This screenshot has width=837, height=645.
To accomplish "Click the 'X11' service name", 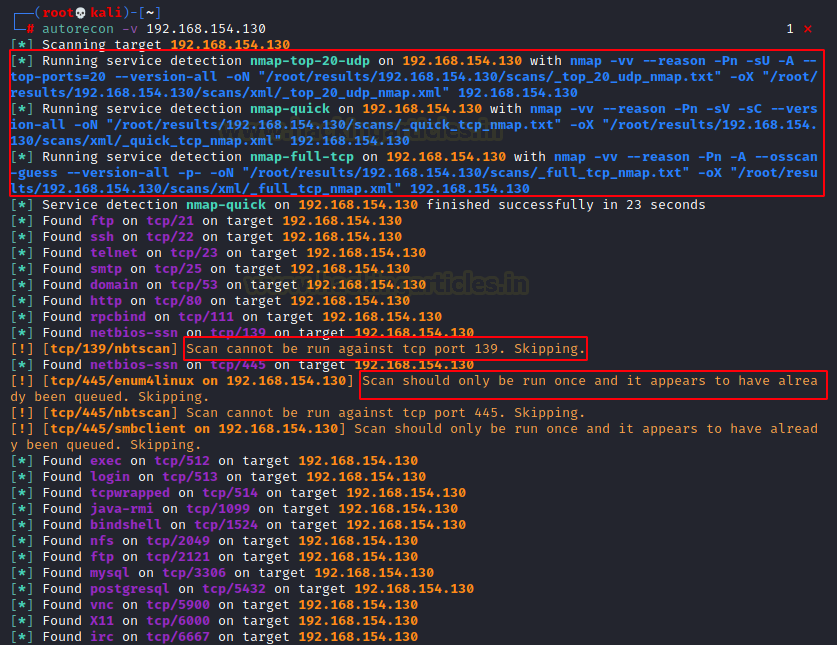I will coord(102,622).
